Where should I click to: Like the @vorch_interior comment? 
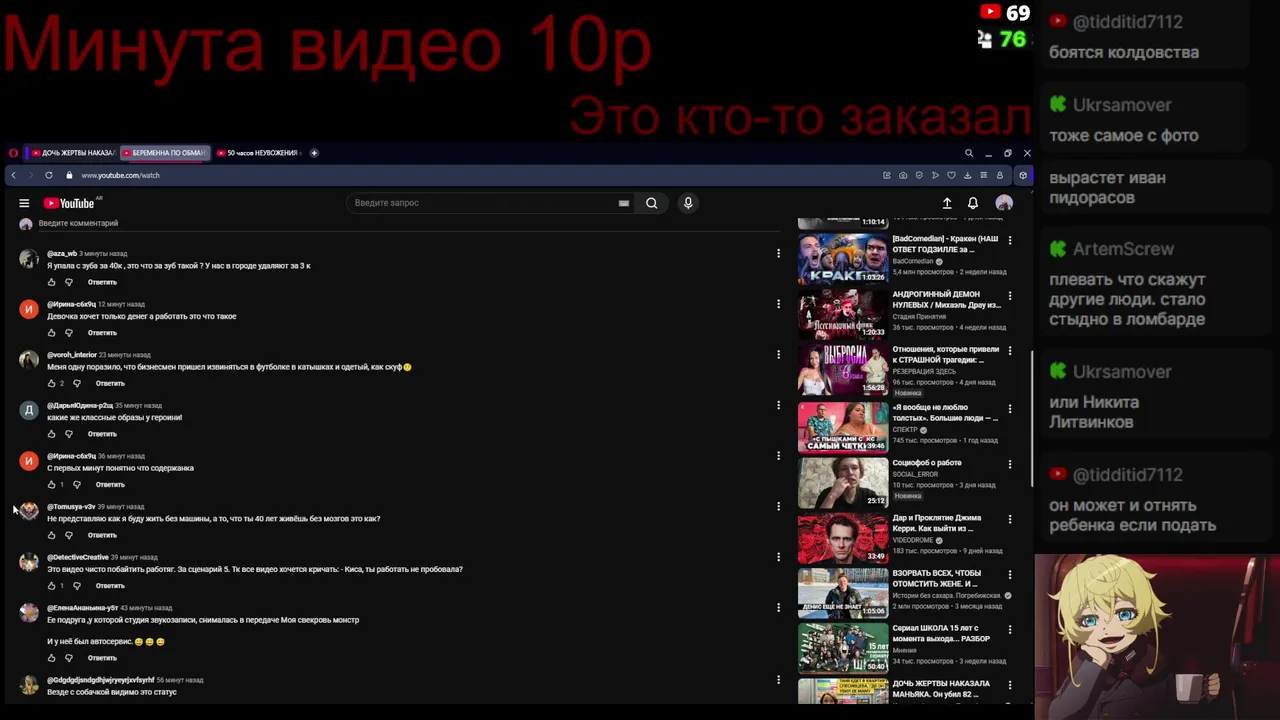click(52, 383)
